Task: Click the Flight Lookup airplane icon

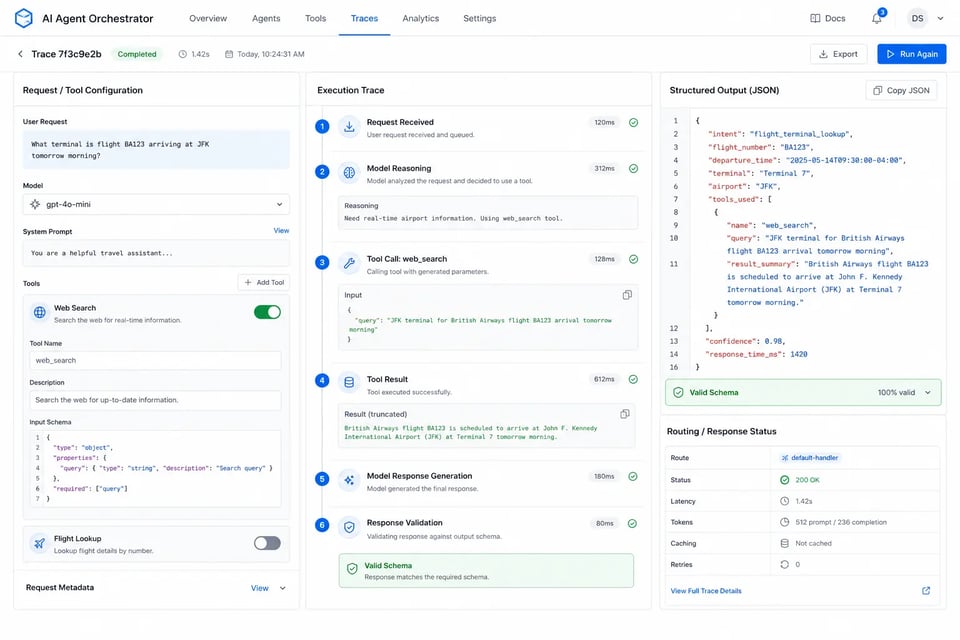Action: (x=40, y=543)
